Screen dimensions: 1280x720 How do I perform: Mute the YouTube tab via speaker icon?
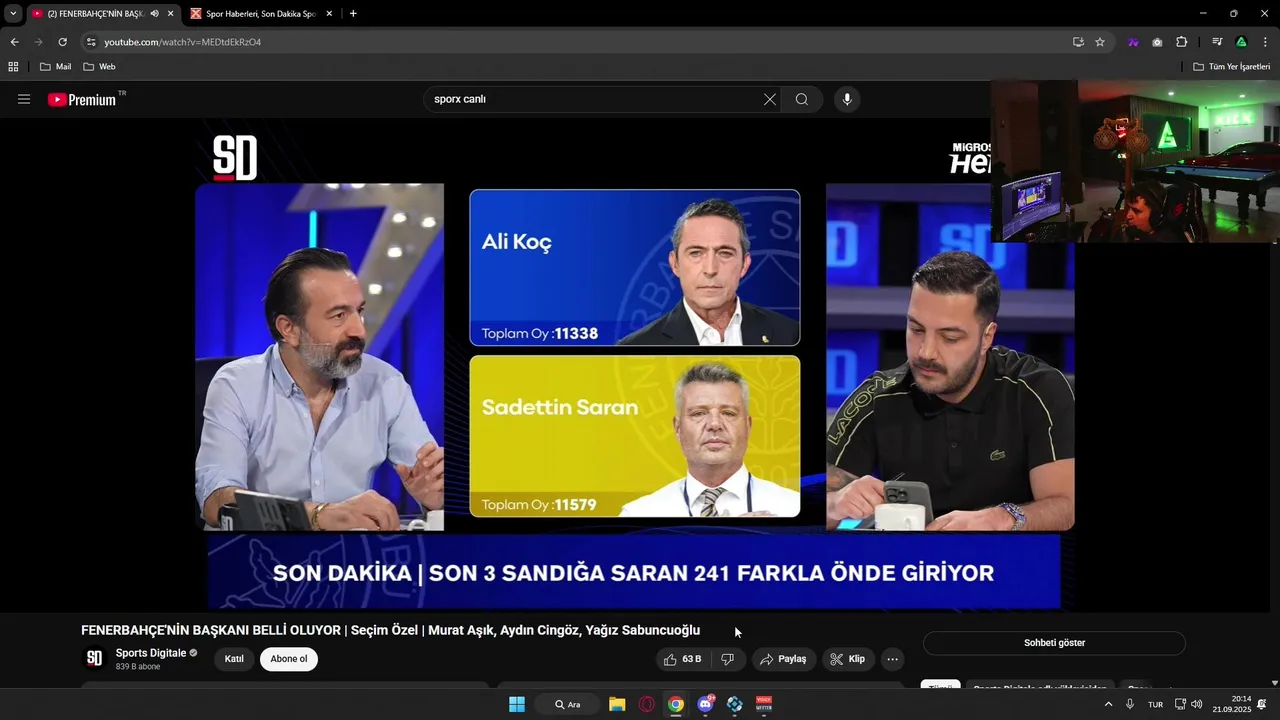pos(154,14)
